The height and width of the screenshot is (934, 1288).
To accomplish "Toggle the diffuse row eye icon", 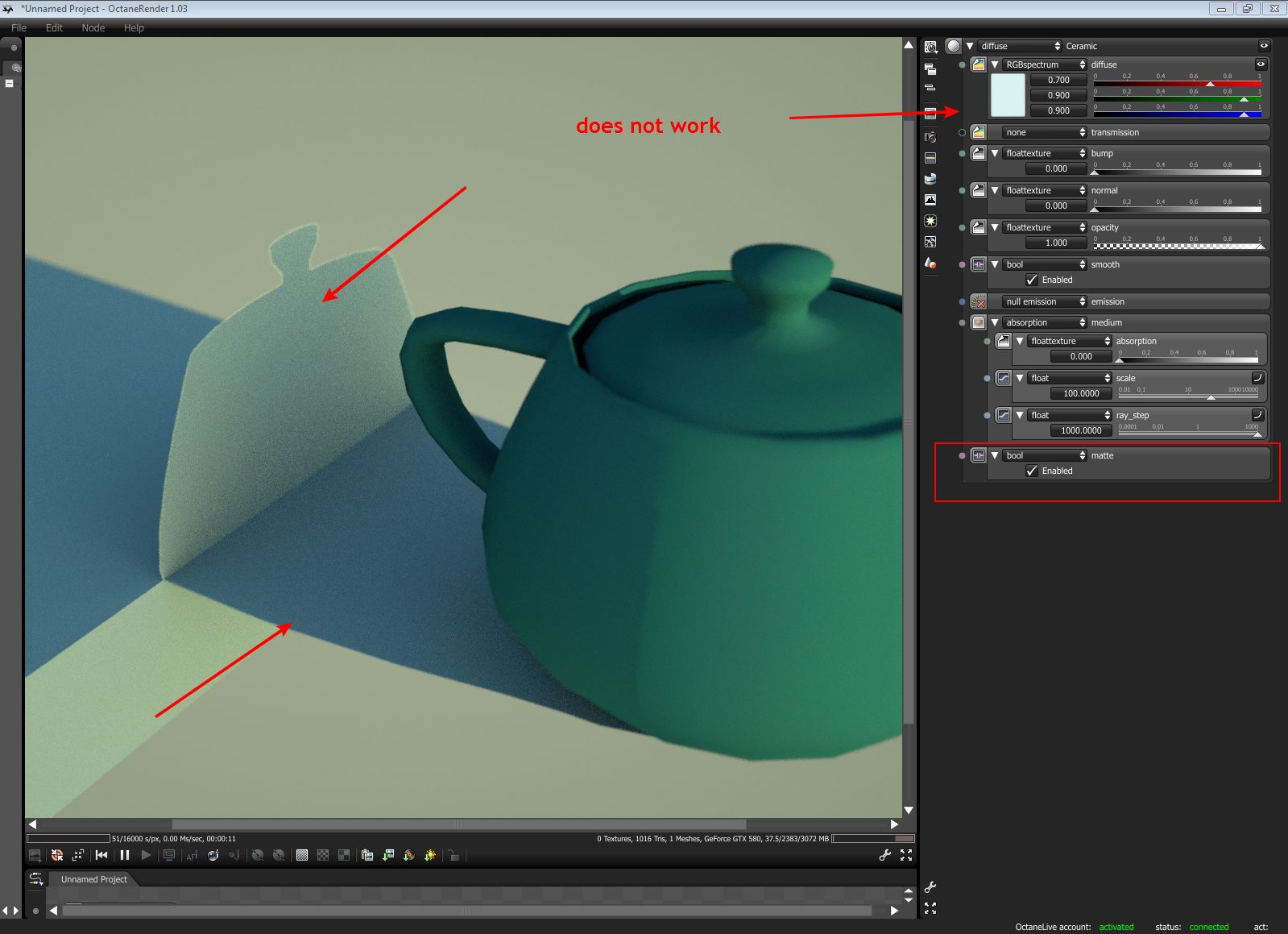I will click(1261, 64).
